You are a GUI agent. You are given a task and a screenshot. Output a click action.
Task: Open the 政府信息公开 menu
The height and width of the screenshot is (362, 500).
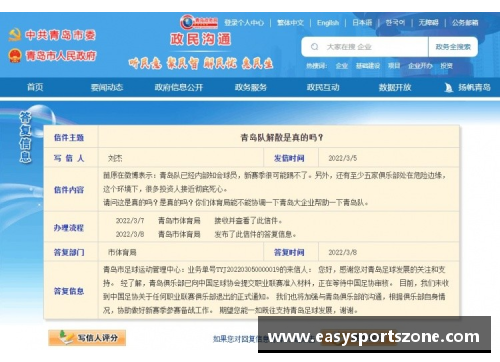[179, 87]
